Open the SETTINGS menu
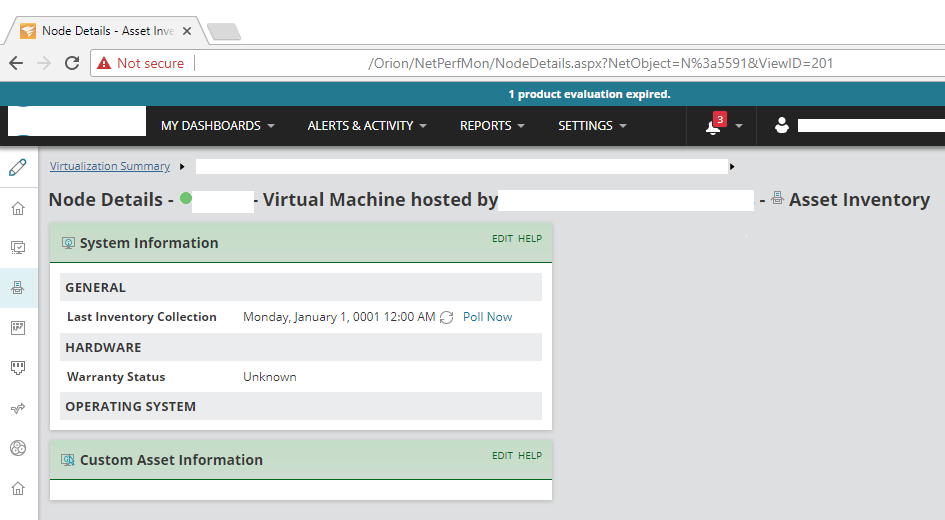 tap(592, 126)
